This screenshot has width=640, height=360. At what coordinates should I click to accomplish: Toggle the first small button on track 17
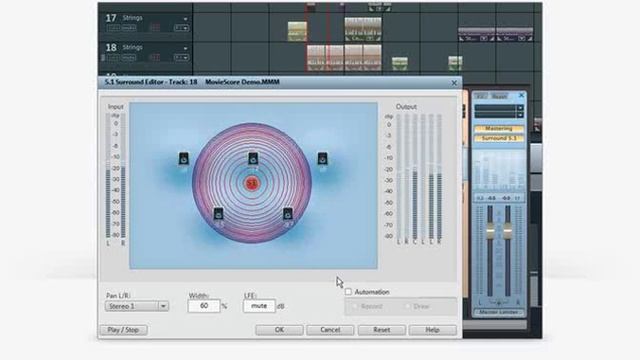click(x=113, y=28)
